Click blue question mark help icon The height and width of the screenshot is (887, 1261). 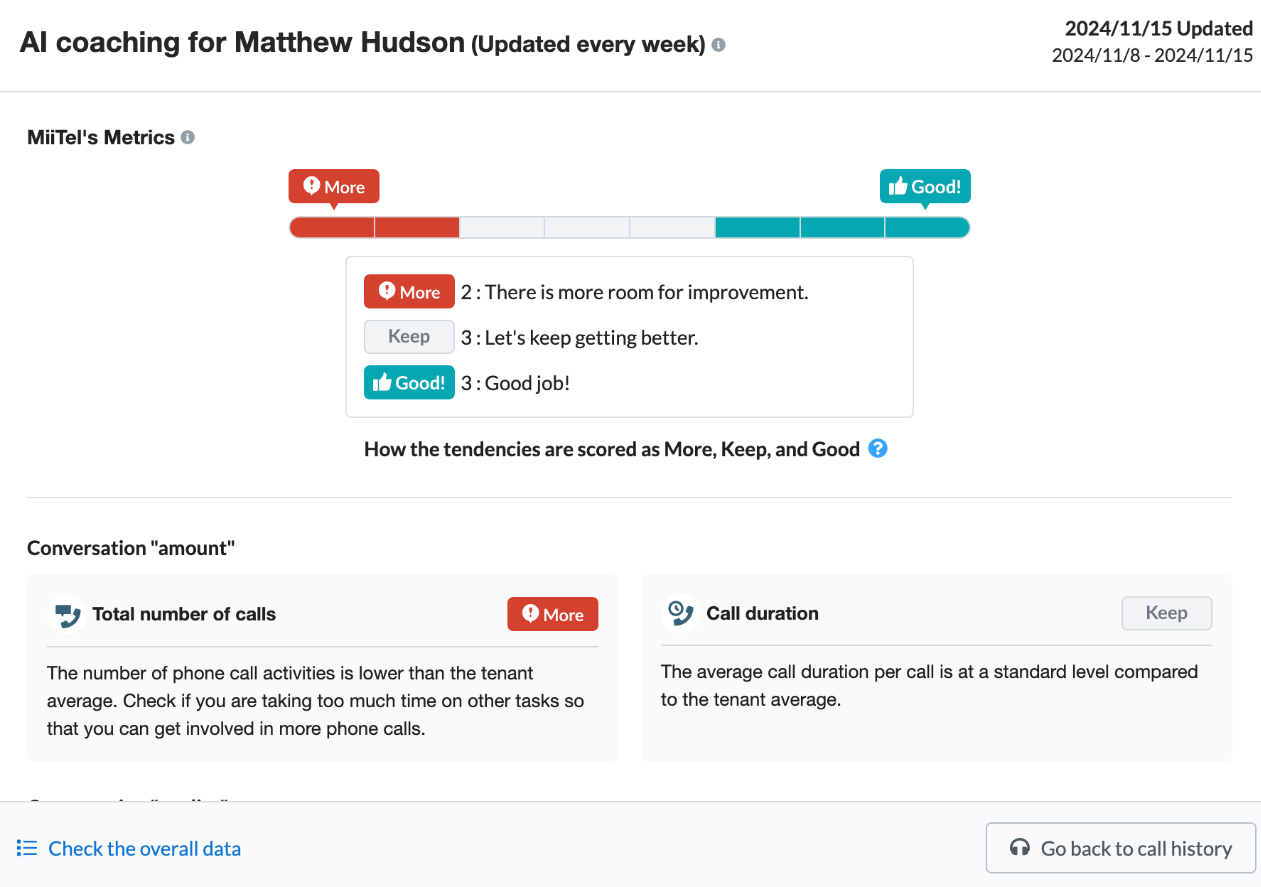(878, 448)
